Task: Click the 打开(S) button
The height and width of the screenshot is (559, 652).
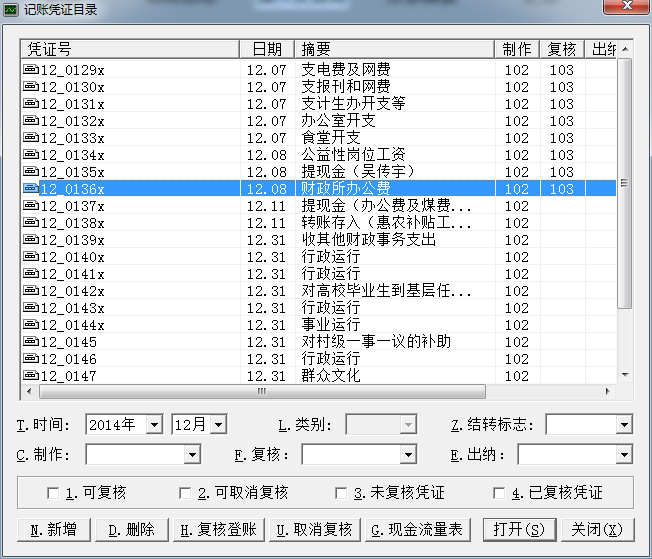Action: [x=517, y=529]
